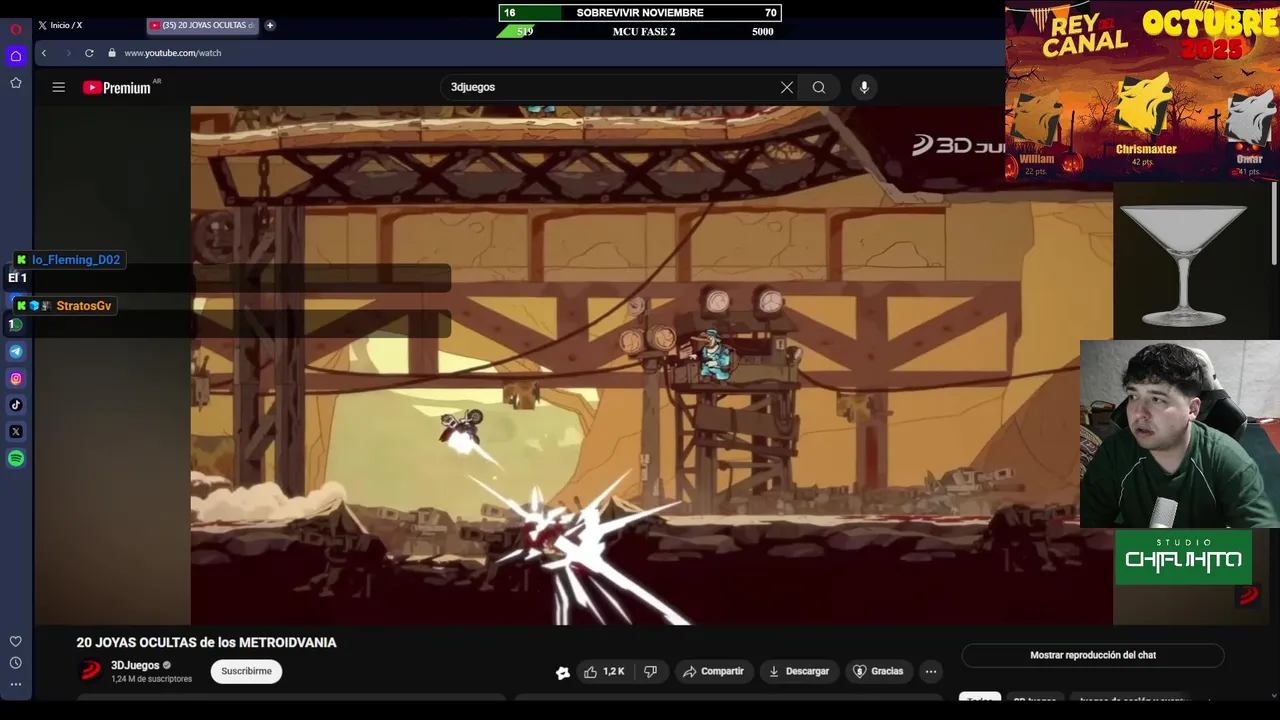
Task: Go to YouTube Premium home logo
Action: [117, 87]
